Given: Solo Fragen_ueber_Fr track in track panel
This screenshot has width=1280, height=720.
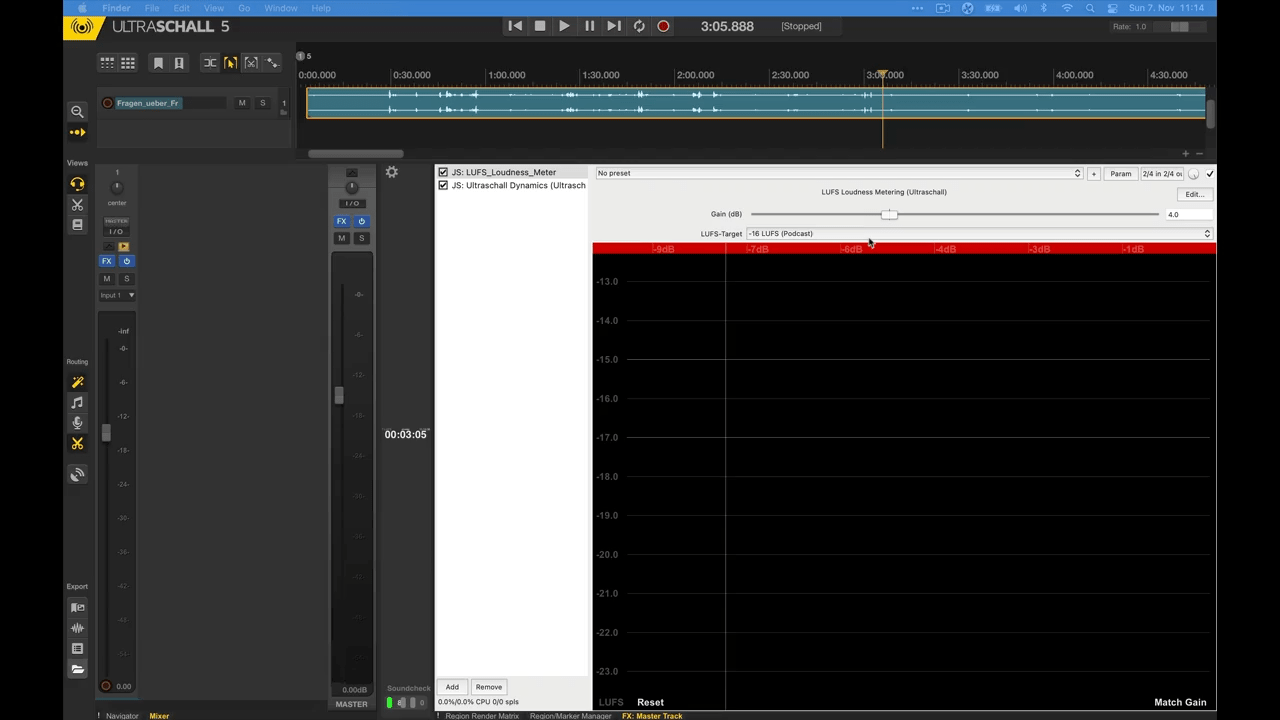Looking at the screenshot, I should pos(263,103).
